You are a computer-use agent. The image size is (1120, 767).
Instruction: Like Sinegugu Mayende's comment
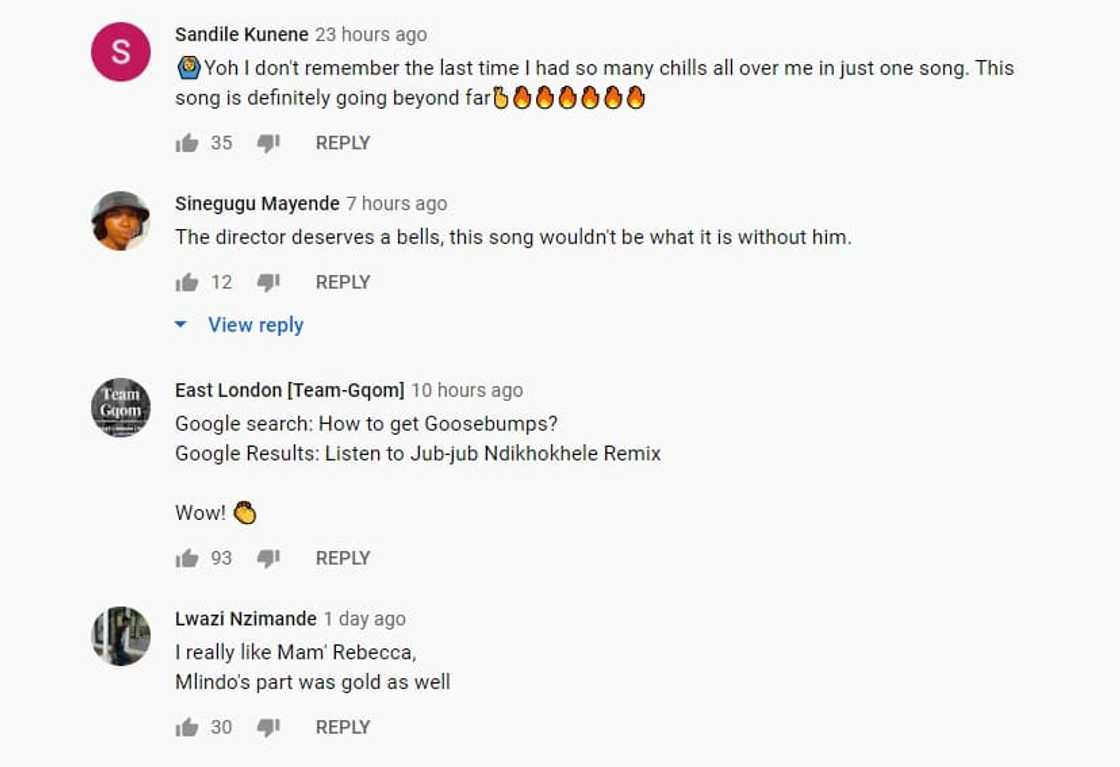[187, 283]
